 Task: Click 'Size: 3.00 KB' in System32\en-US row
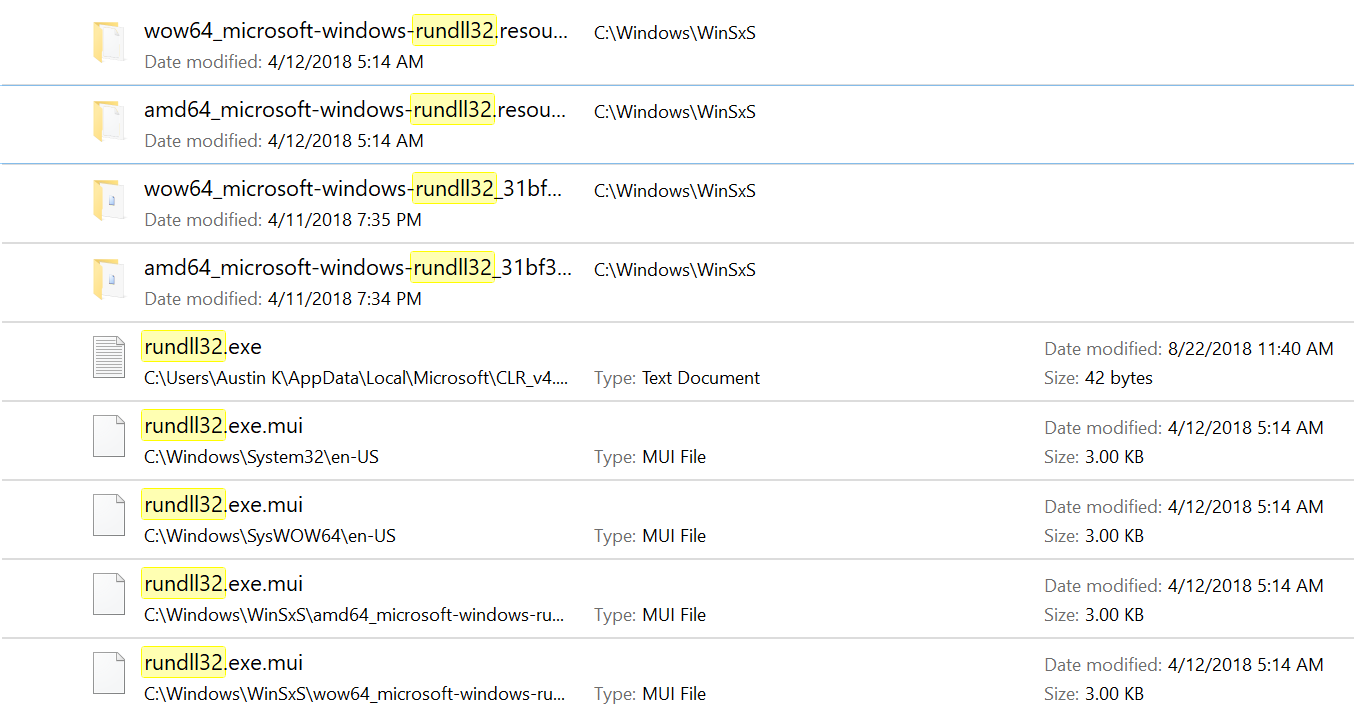[x=1094, y=457]
